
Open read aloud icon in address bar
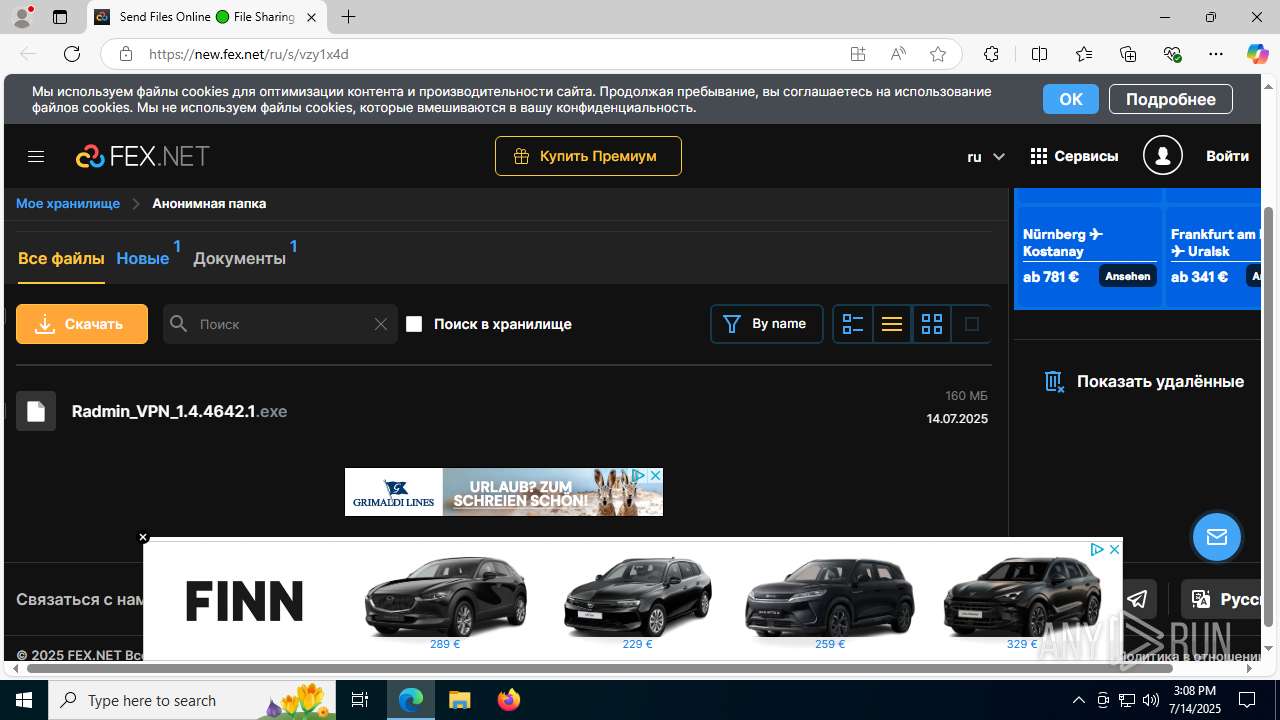click(897, 54)
